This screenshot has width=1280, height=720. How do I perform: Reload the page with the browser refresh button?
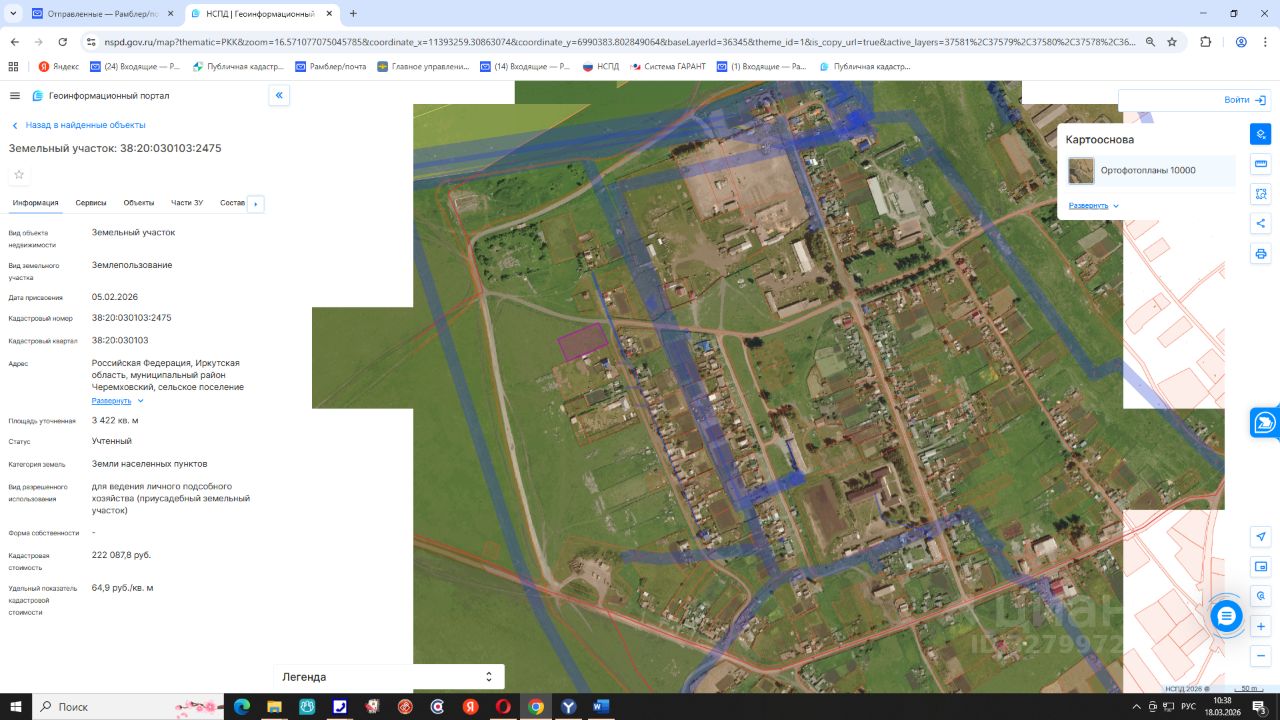click(x=63, y=42)
